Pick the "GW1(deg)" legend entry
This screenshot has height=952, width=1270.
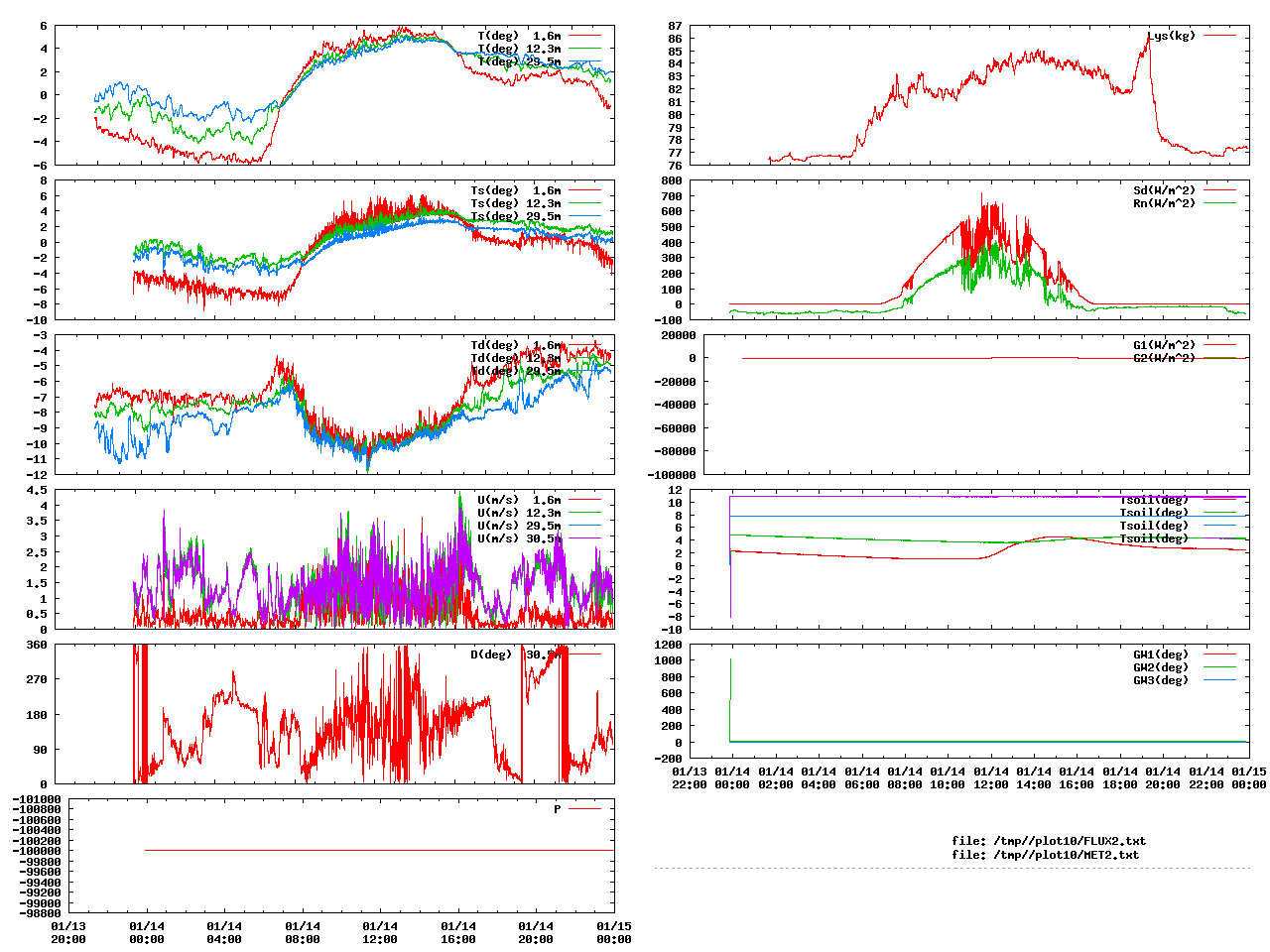coord(1161,654)
